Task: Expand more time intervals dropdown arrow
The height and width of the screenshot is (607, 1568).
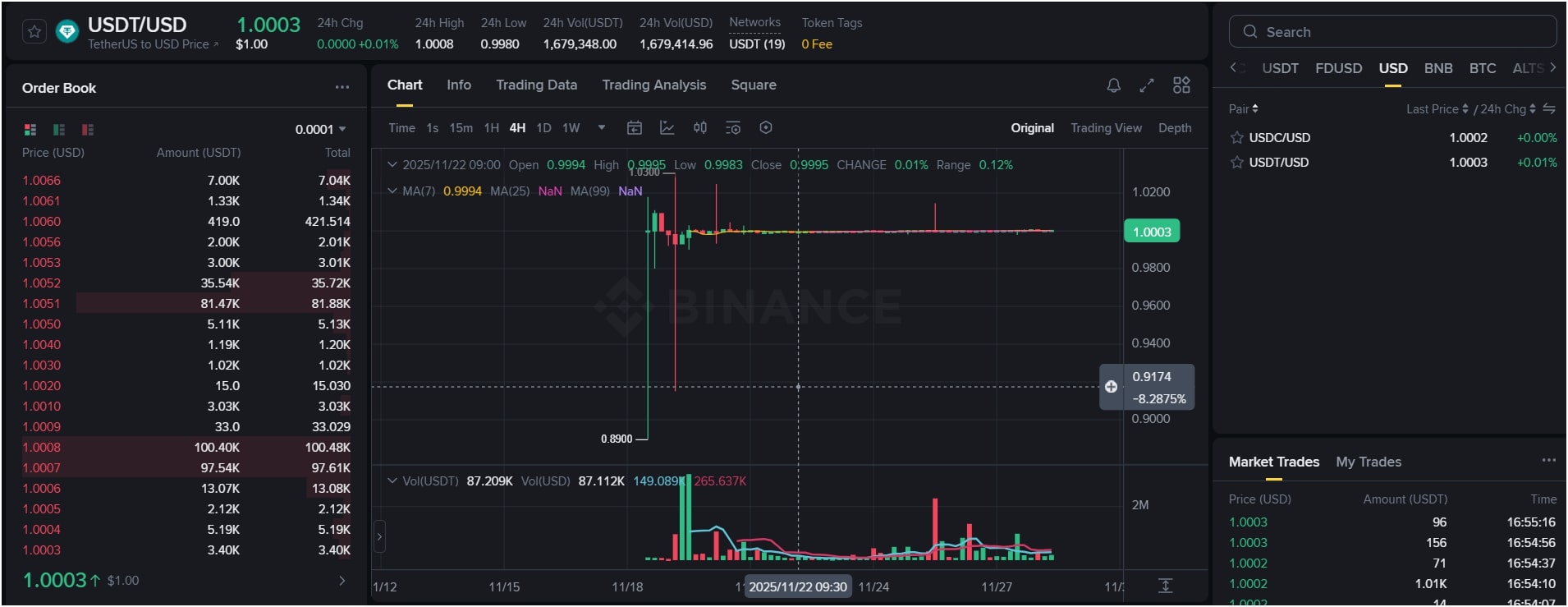Action: coord(602,128)
